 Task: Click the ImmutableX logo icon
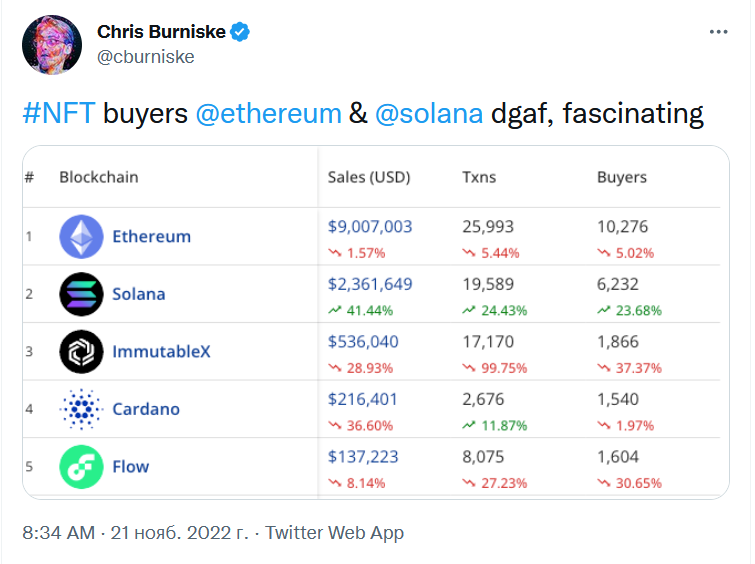pos(81,352)
